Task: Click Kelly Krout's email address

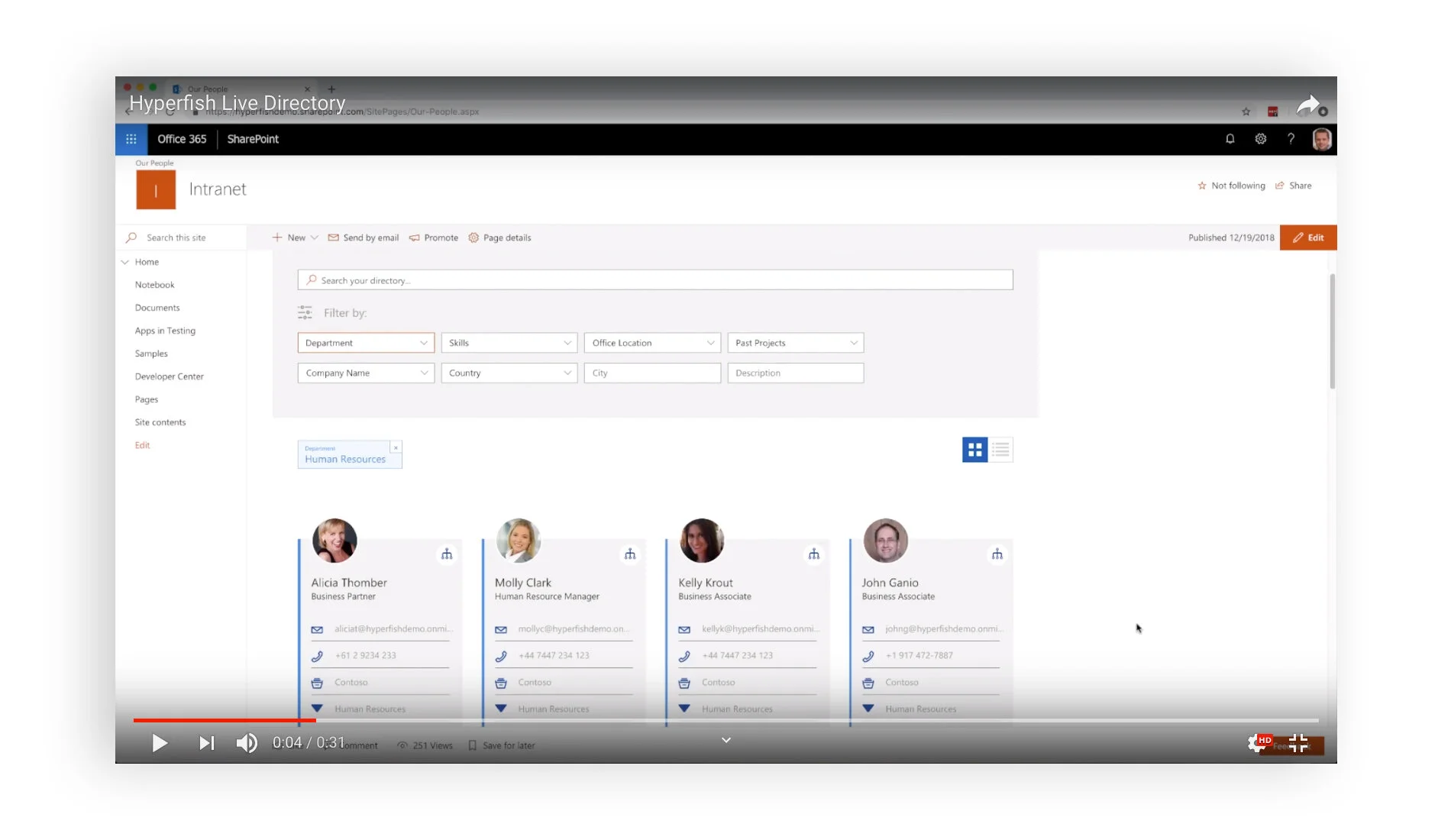Action: click(761, 629)
